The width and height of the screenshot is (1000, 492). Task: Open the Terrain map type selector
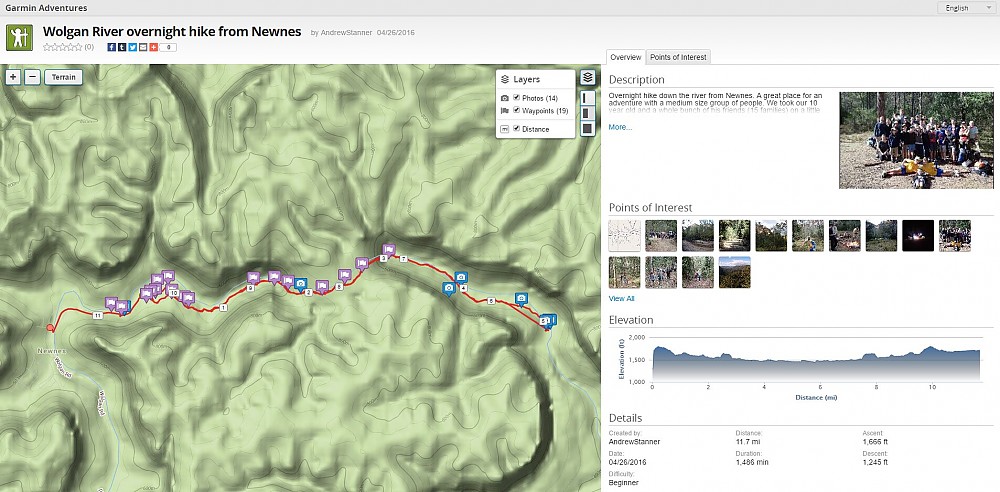click(63, 77)
